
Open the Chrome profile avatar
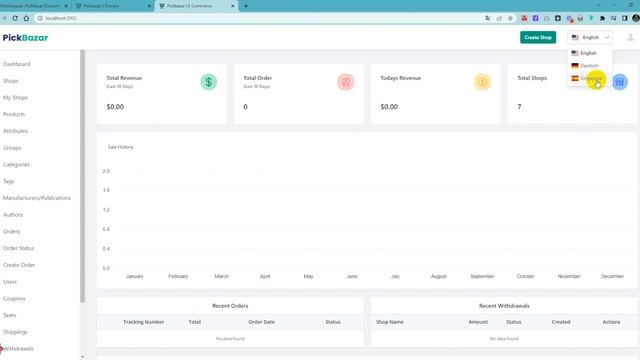tap(636, 18)
